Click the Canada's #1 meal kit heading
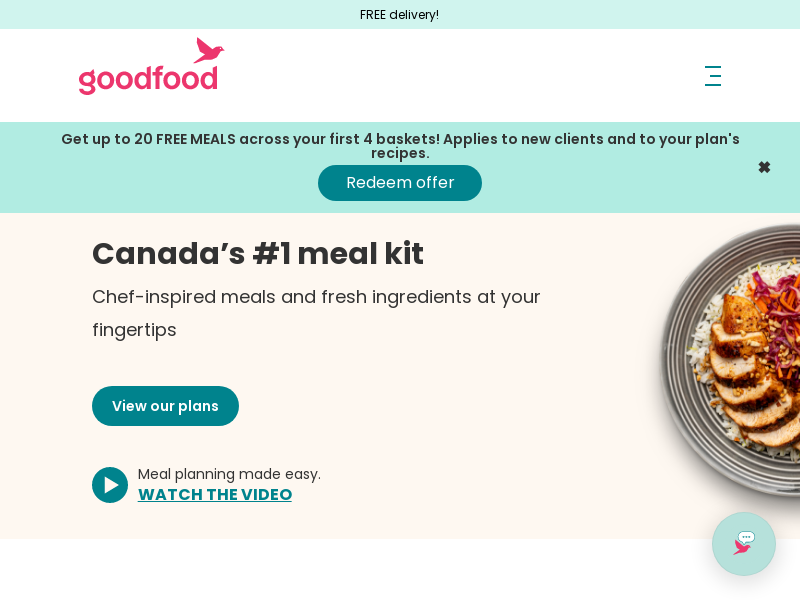The image size is (800, 600). pyautogui.click(x=258, y=254)
